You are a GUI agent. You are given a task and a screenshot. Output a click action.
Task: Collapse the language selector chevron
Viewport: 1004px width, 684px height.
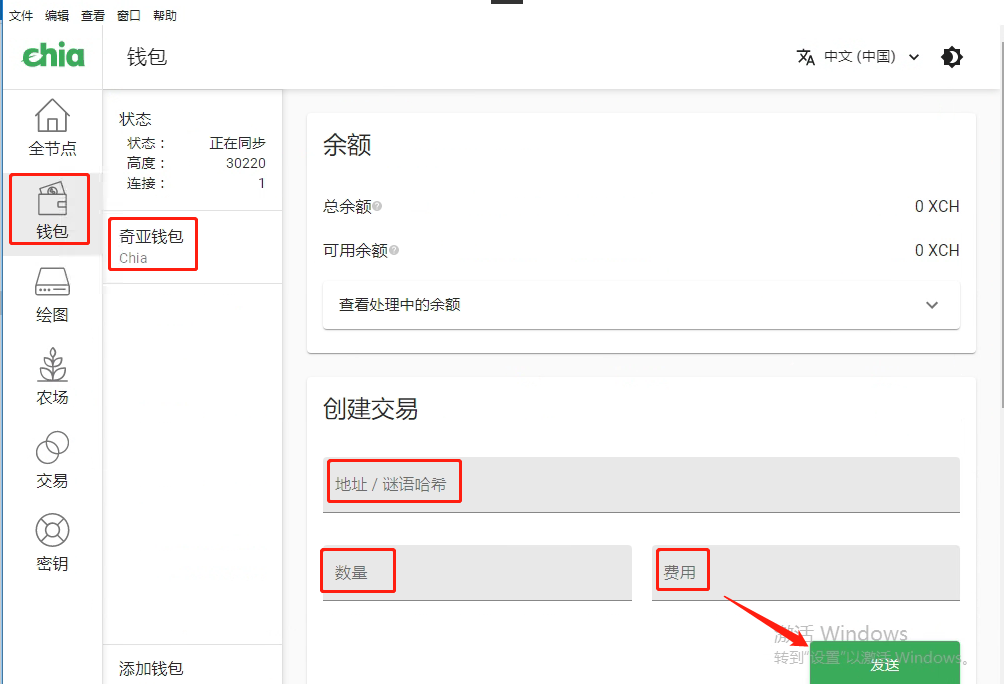[x=914, y=57]
